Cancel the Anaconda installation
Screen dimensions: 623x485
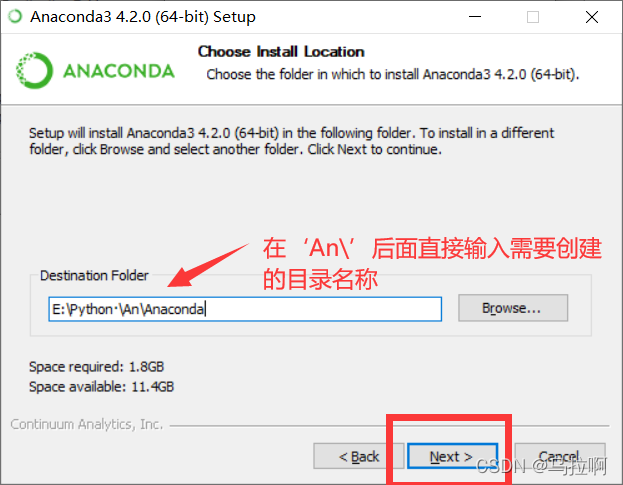pos(560,456)
